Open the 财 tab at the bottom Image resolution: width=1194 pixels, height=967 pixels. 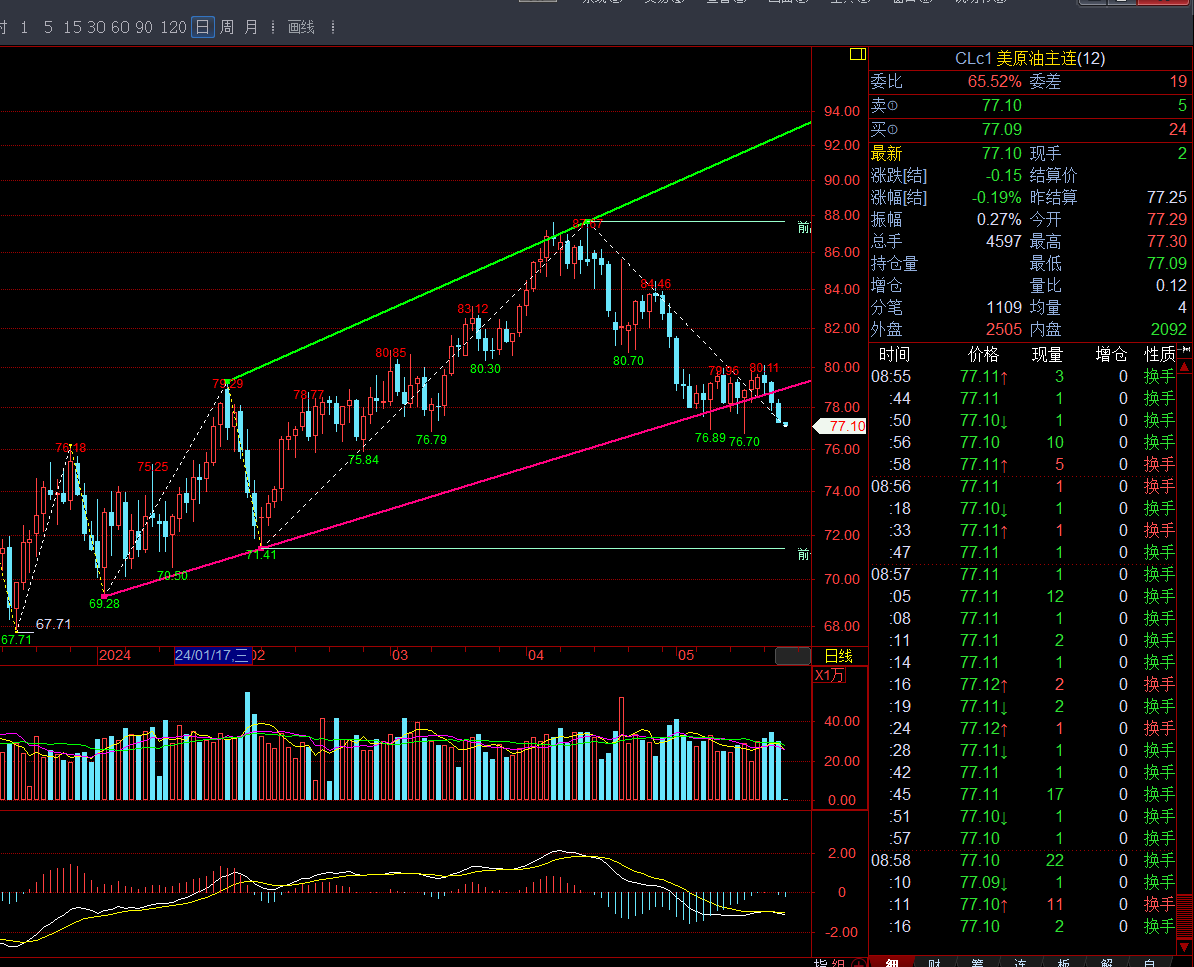(x=934, y=963)
